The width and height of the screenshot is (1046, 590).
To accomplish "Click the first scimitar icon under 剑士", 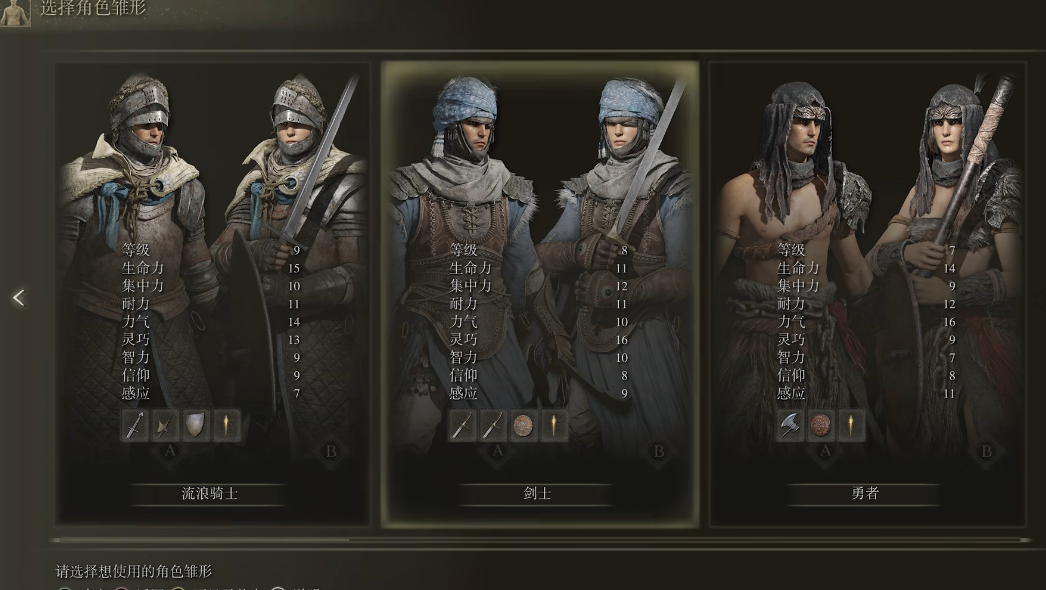I will point(462,425).
